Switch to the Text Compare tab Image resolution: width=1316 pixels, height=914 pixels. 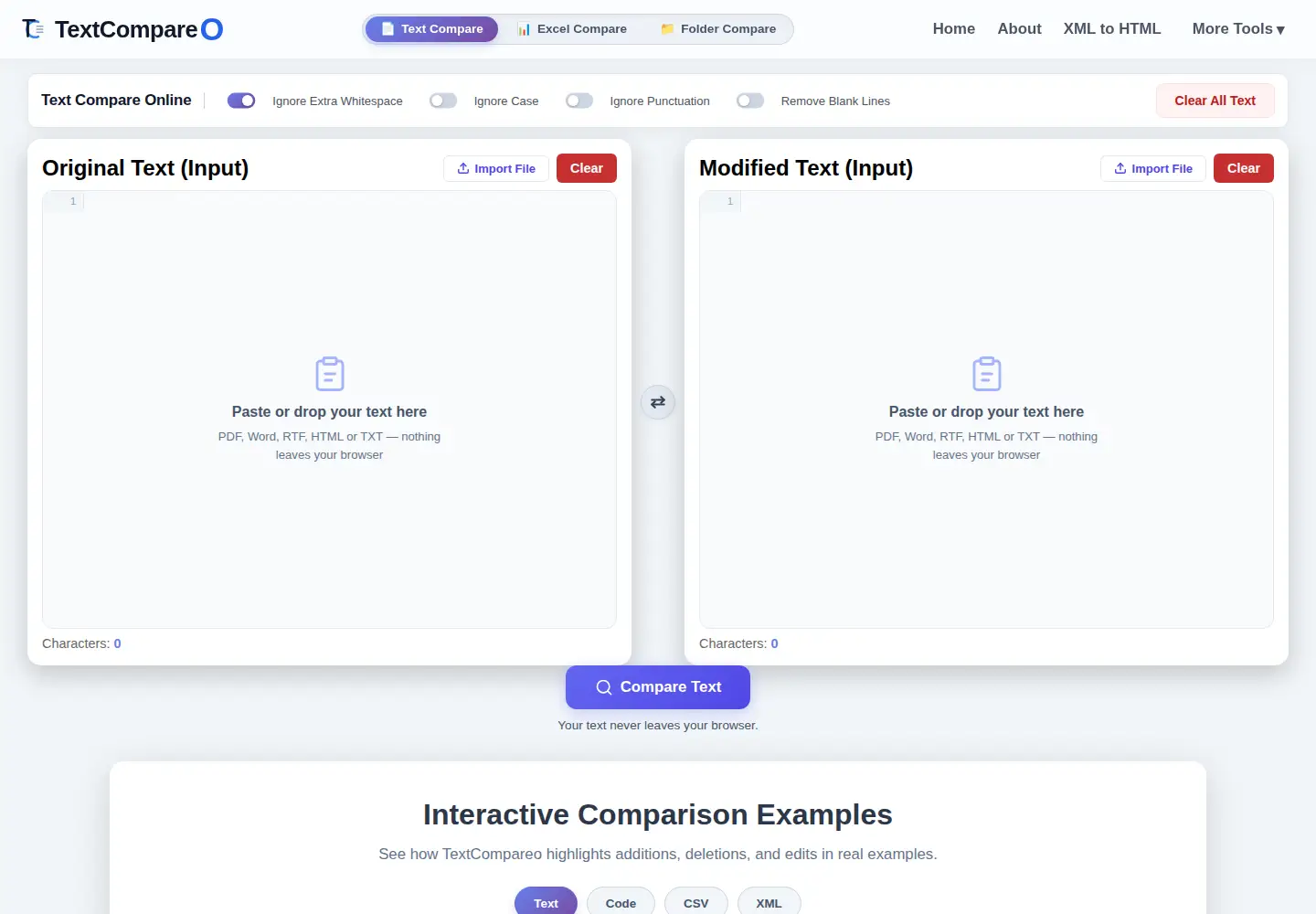[x=431, y=29]
